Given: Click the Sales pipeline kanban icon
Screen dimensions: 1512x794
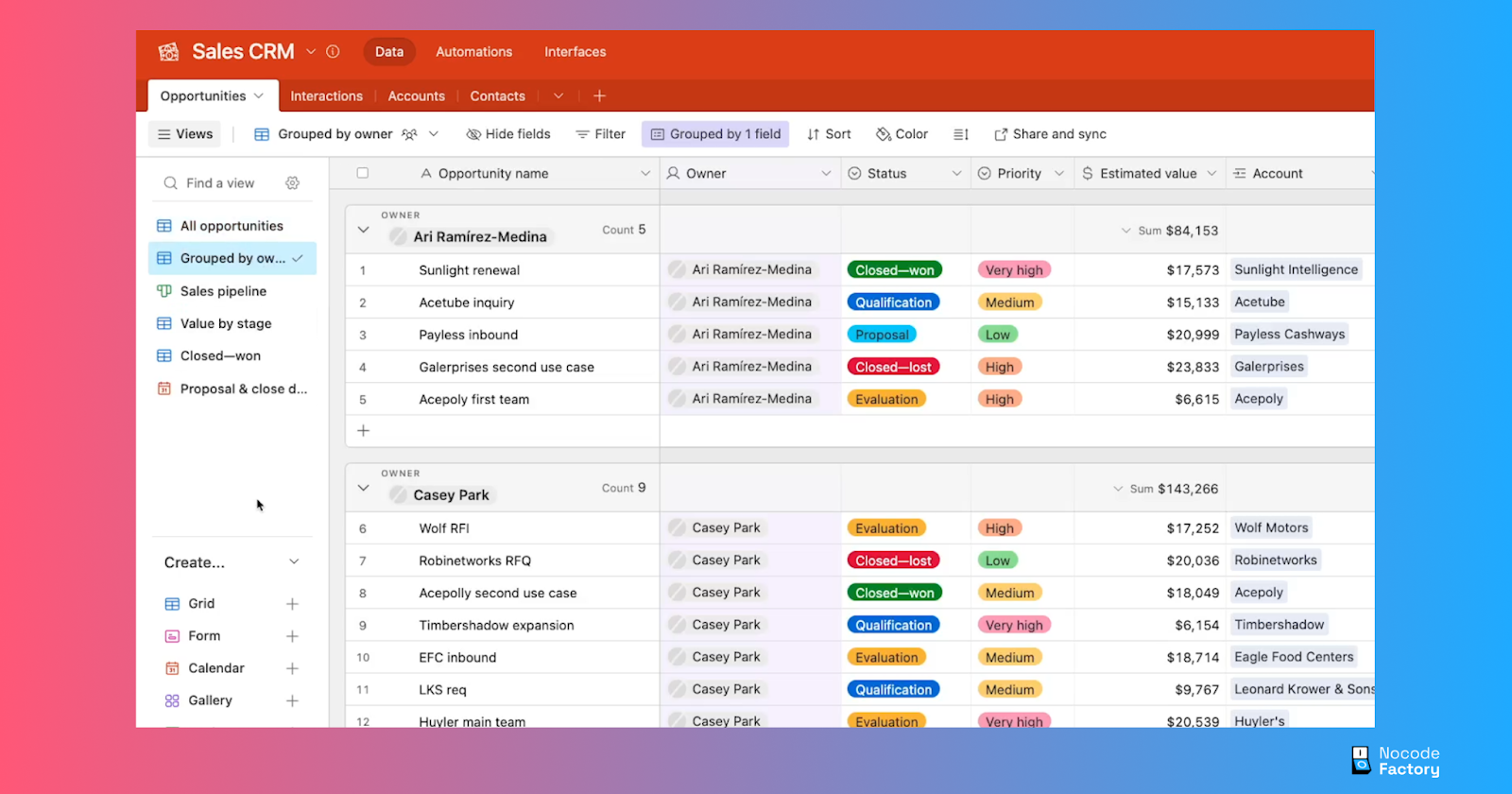Looking at the screenshot, I should [x=164, y=291].
